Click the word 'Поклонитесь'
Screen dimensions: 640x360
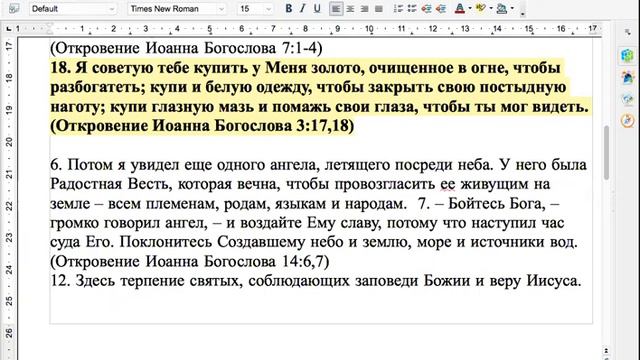pyautogui.click(x=167, y=242)
